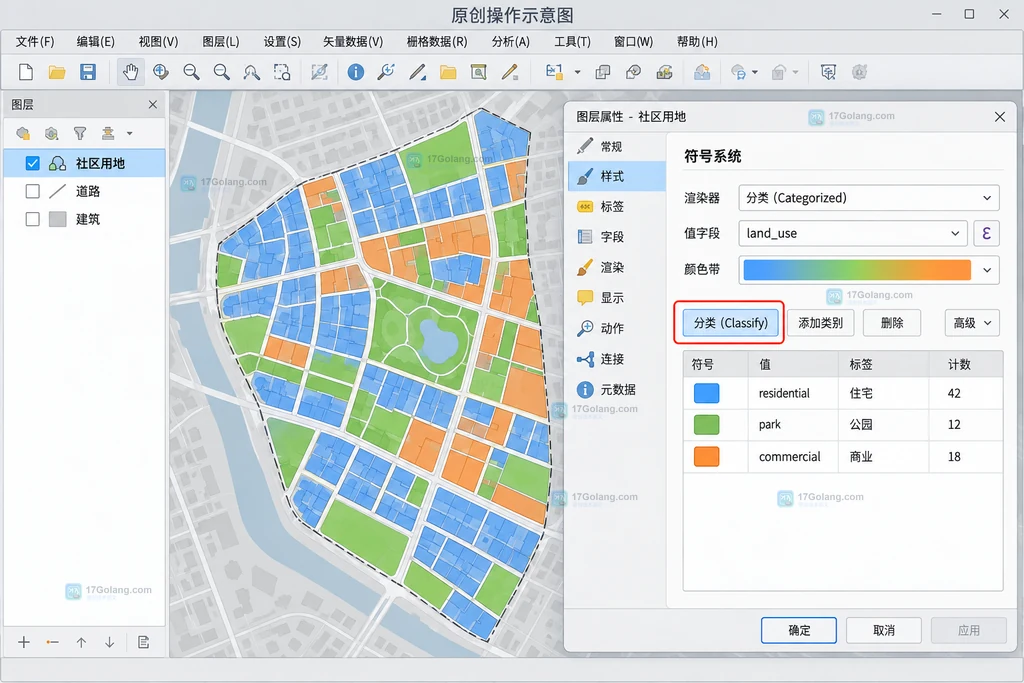Confirm with the 确定 button

tap(799, 630)
